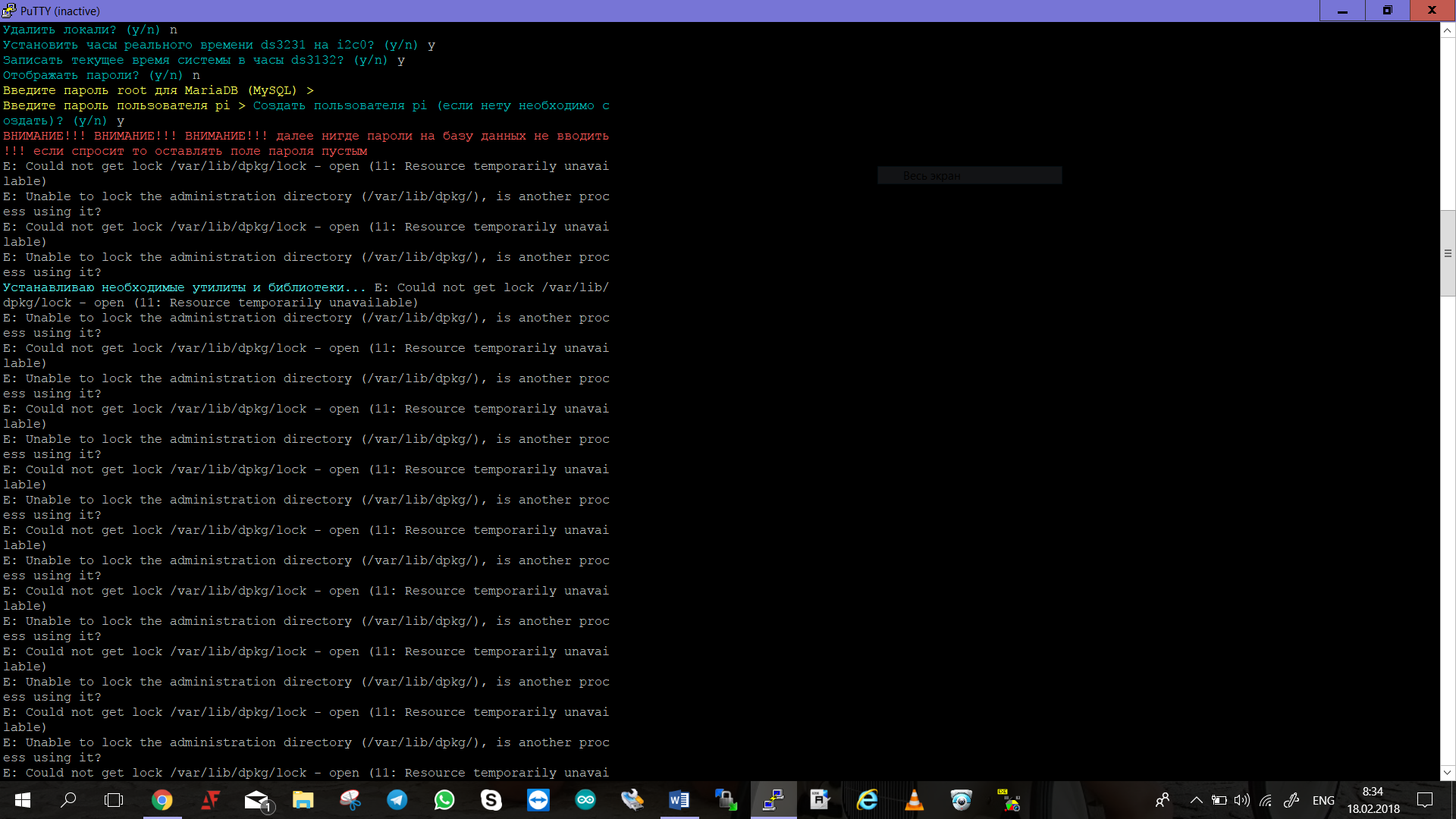Open the ENG language selector
Screen dimensions: 1456x819
tap(1323, 800)
